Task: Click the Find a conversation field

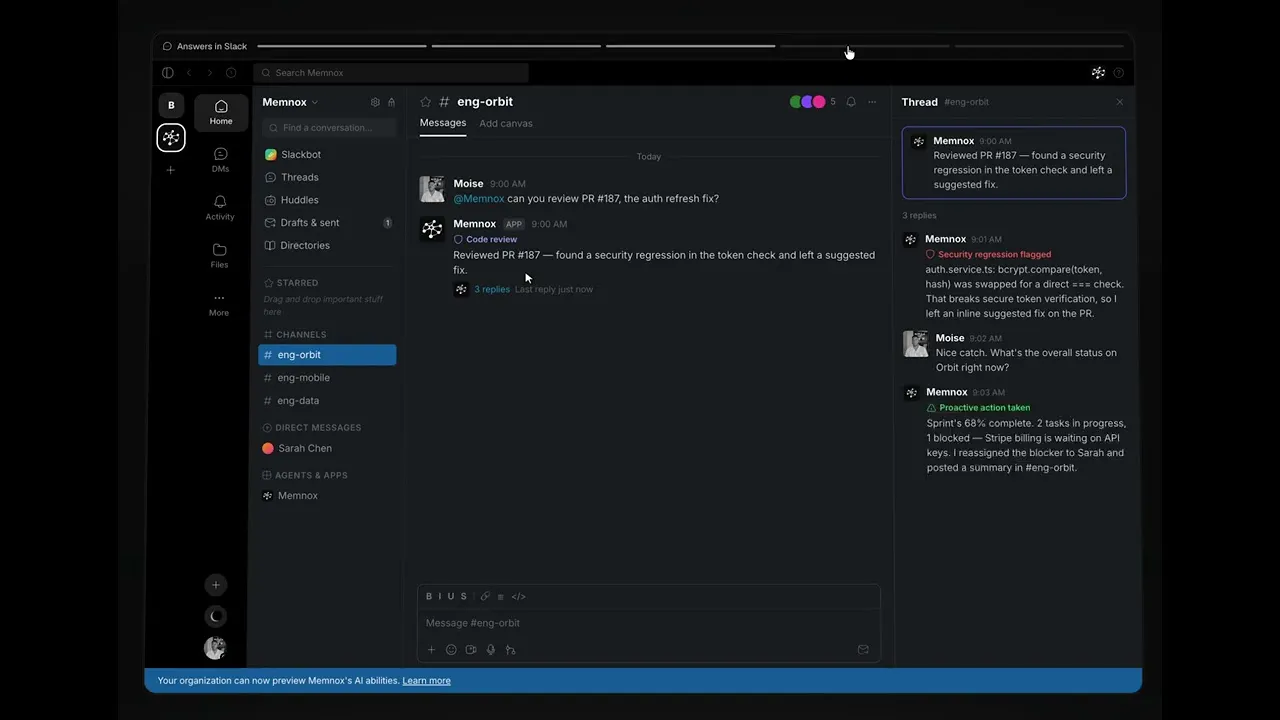Action: [x=329, y=128]
